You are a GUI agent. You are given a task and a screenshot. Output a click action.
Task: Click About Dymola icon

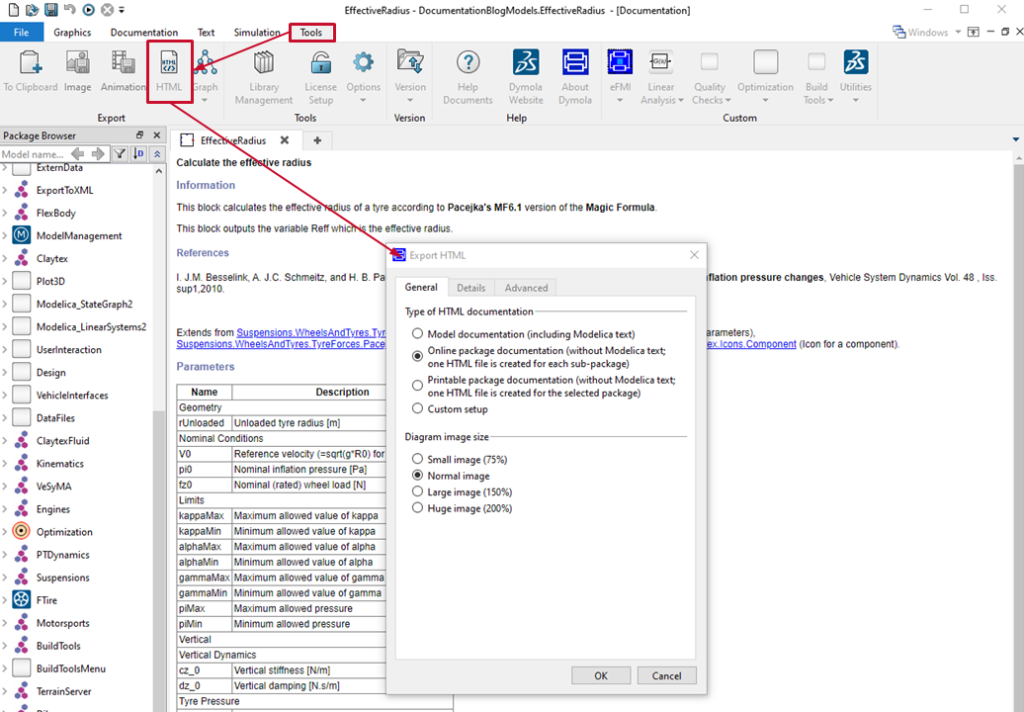575,63
